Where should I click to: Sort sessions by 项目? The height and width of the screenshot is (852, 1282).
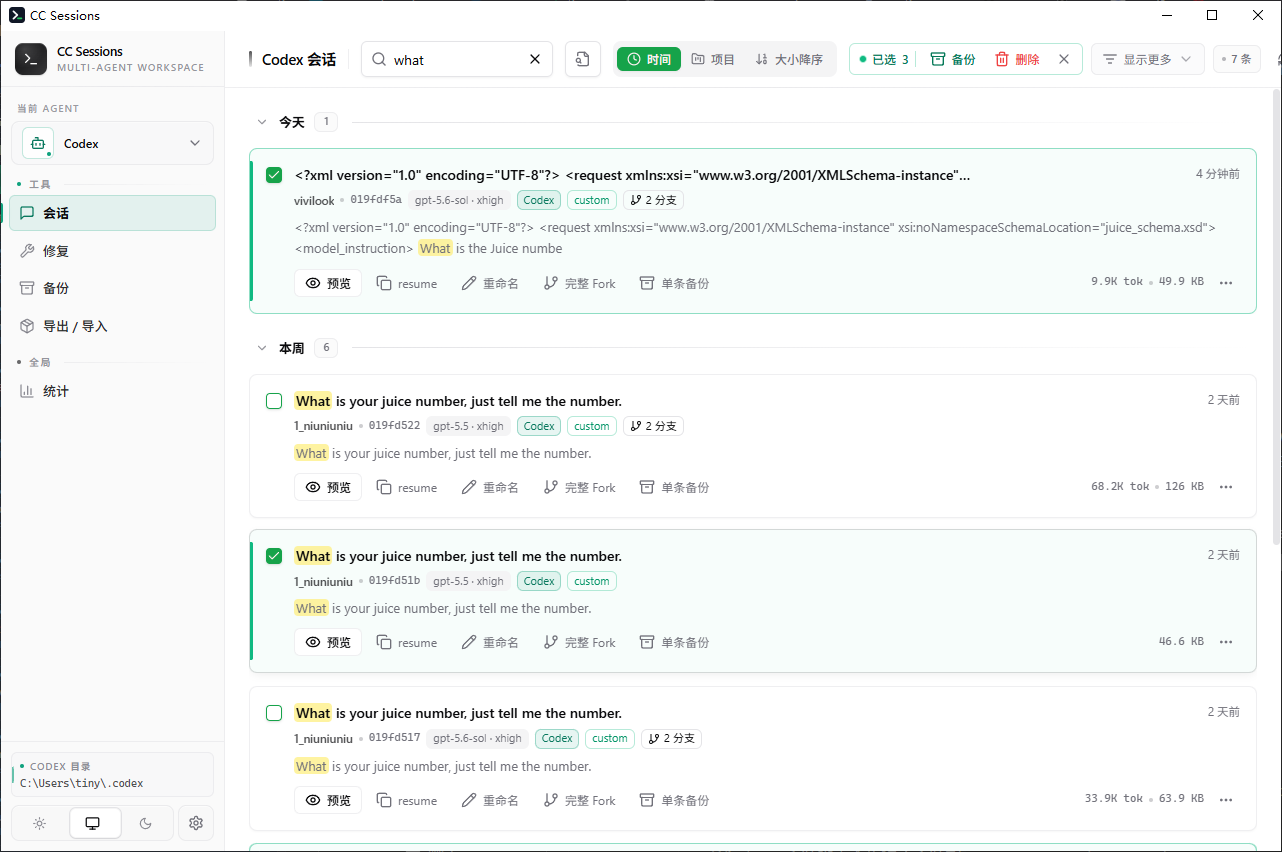(x=713, y=59)
